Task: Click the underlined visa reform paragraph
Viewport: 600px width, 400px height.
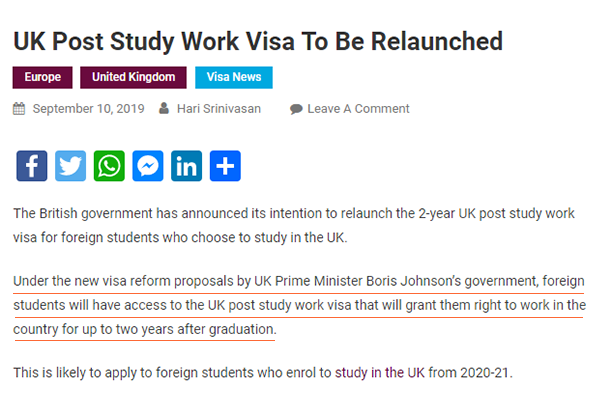Action: (x=300, y=305)
